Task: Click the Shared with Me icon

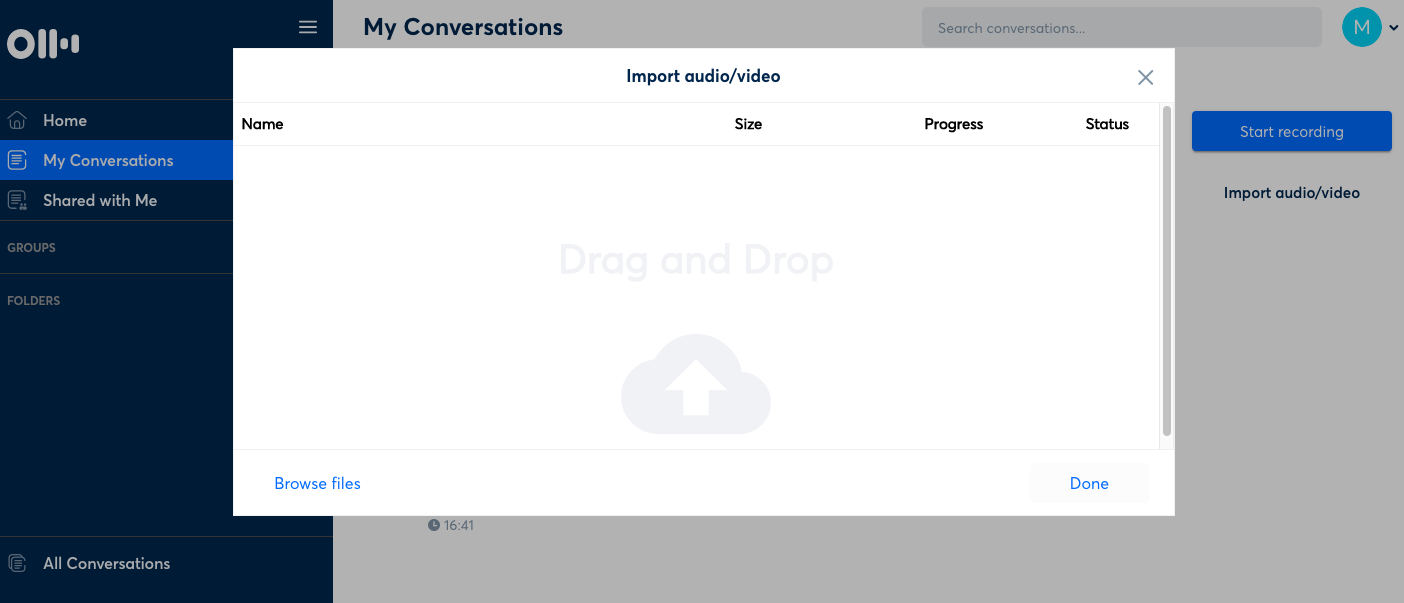Action: coord(16,200)
